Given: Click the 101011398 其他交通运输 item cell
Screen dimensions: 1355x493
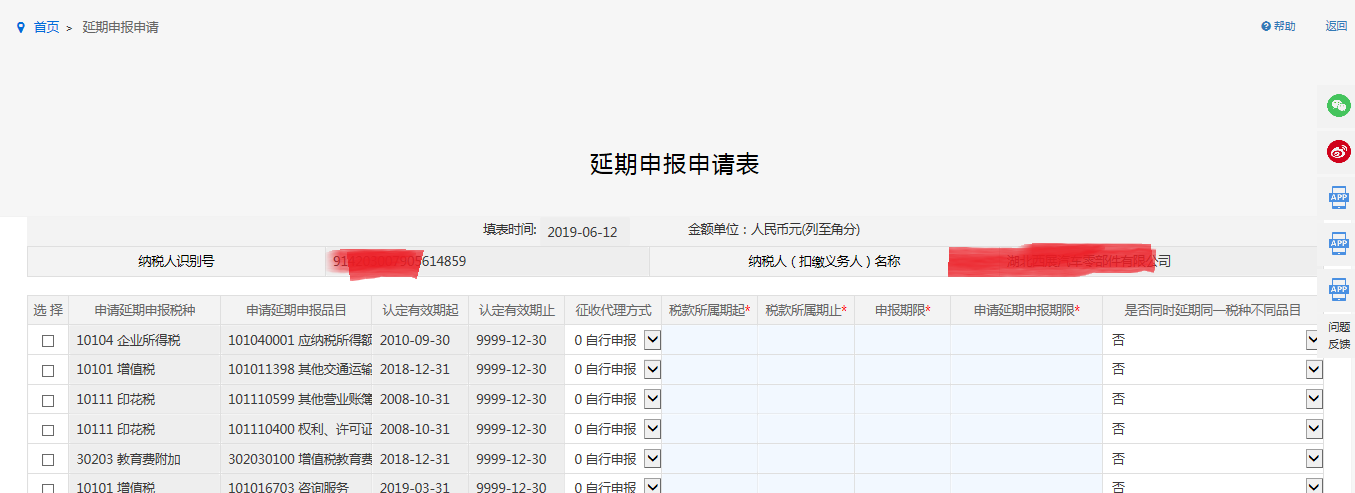Looking at the screenshot, I should coord(296,370).
